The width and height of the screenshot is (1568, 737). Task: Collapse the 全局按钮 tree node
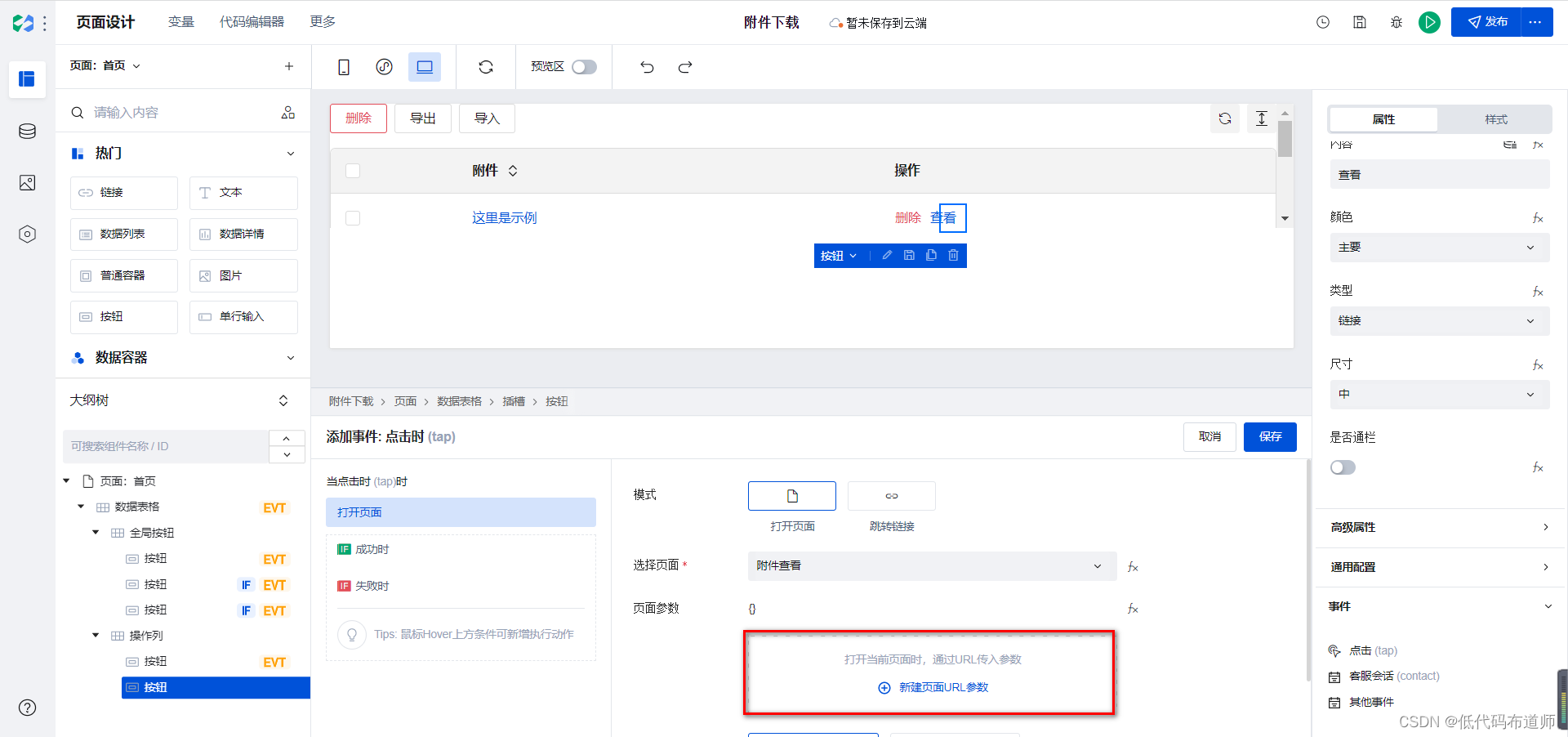[96, 533]
